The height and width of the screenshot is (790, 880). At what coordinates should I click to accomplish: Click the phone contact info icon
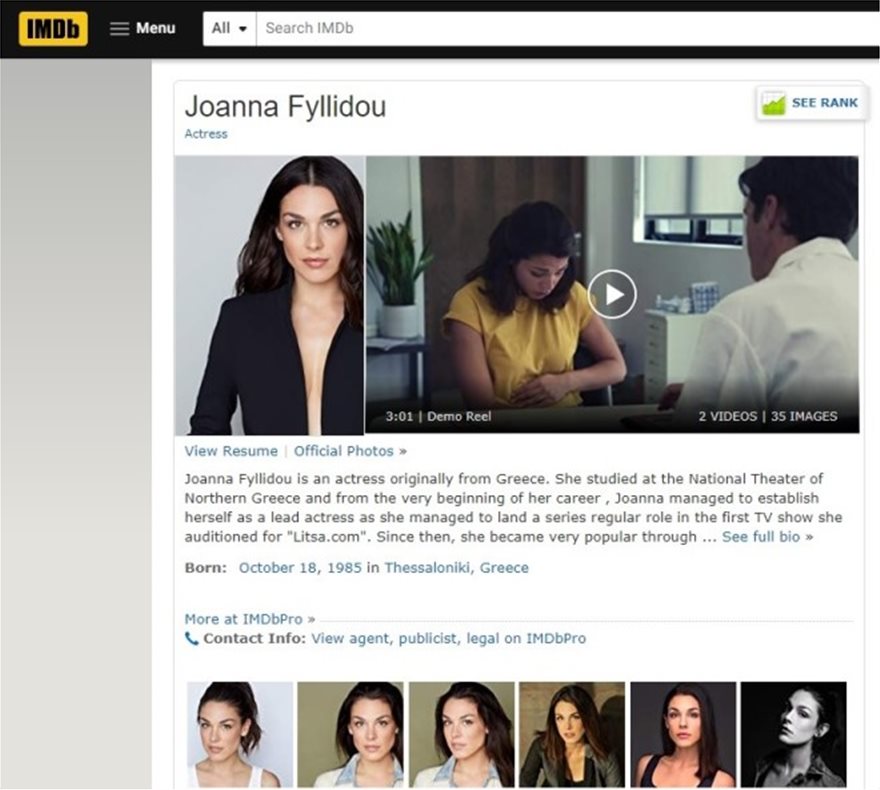point(191,639)
